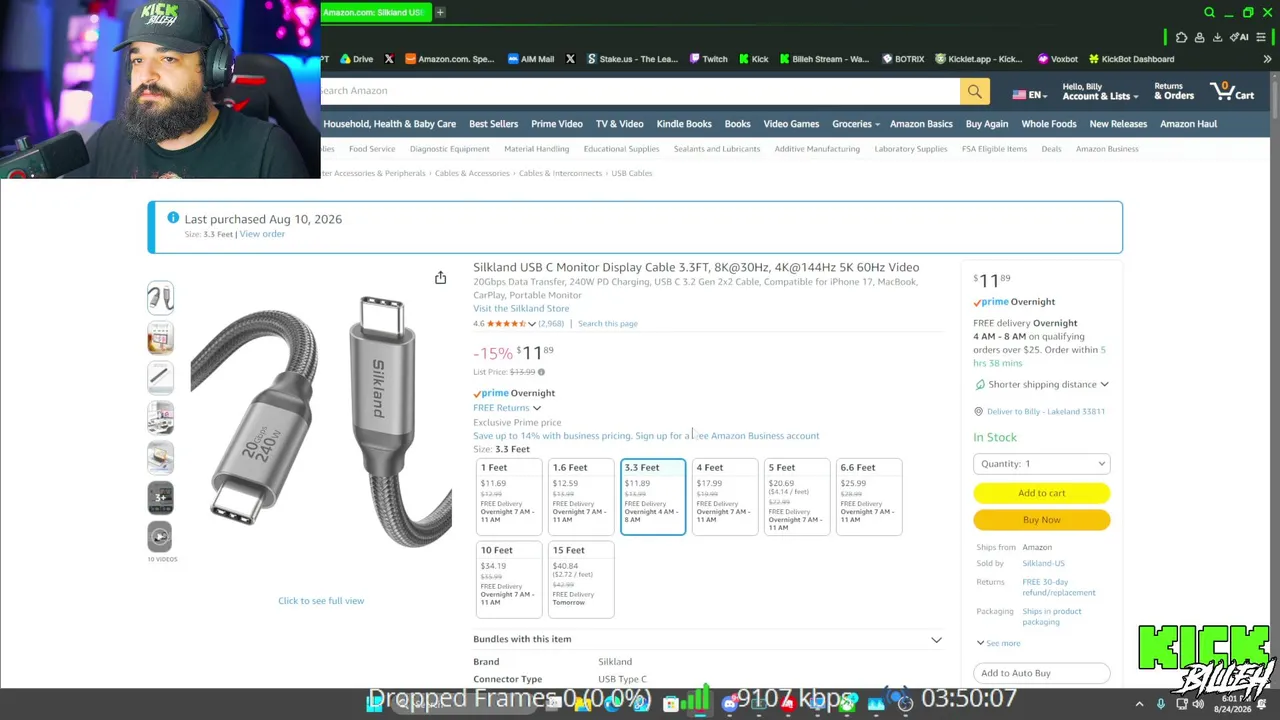Show hidden system tray icons chevron

(x=1139, y=704)
